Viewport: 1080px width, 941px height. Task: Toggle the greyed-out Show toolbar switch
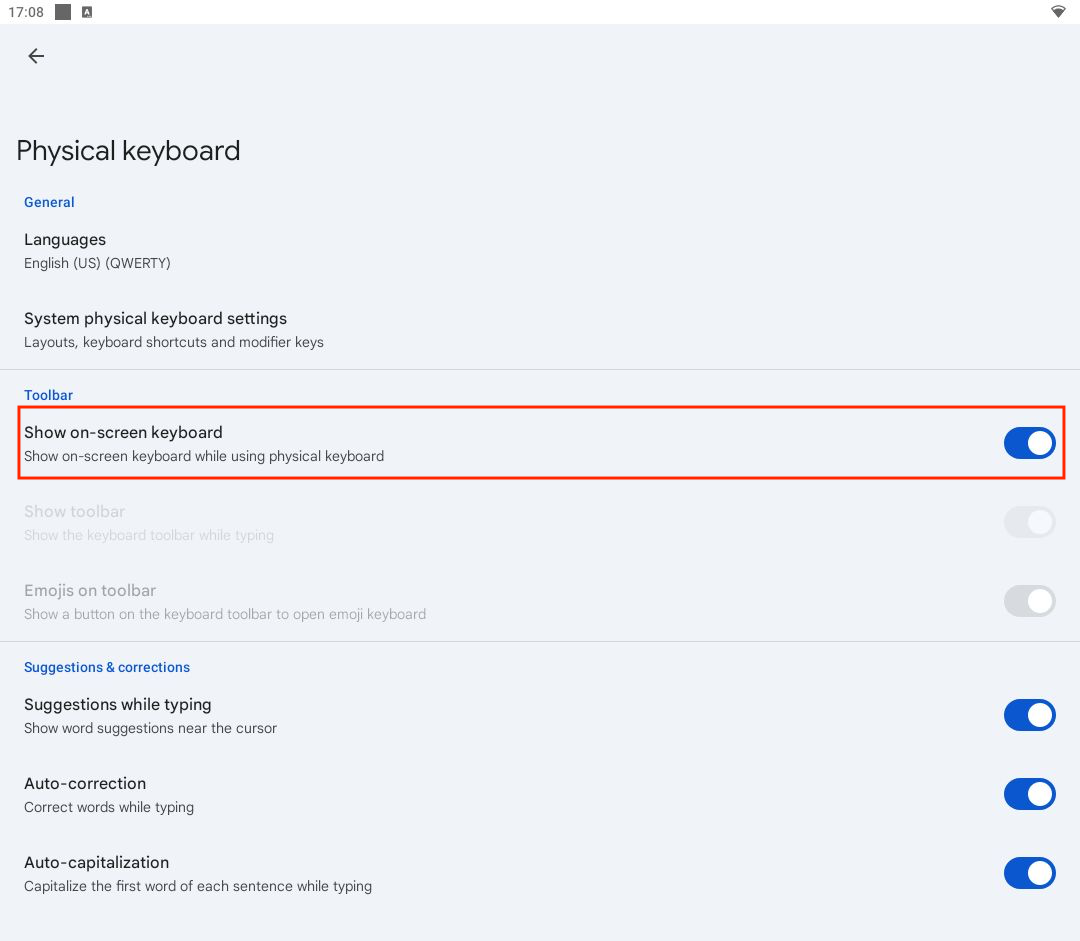tap(1029, 522)
